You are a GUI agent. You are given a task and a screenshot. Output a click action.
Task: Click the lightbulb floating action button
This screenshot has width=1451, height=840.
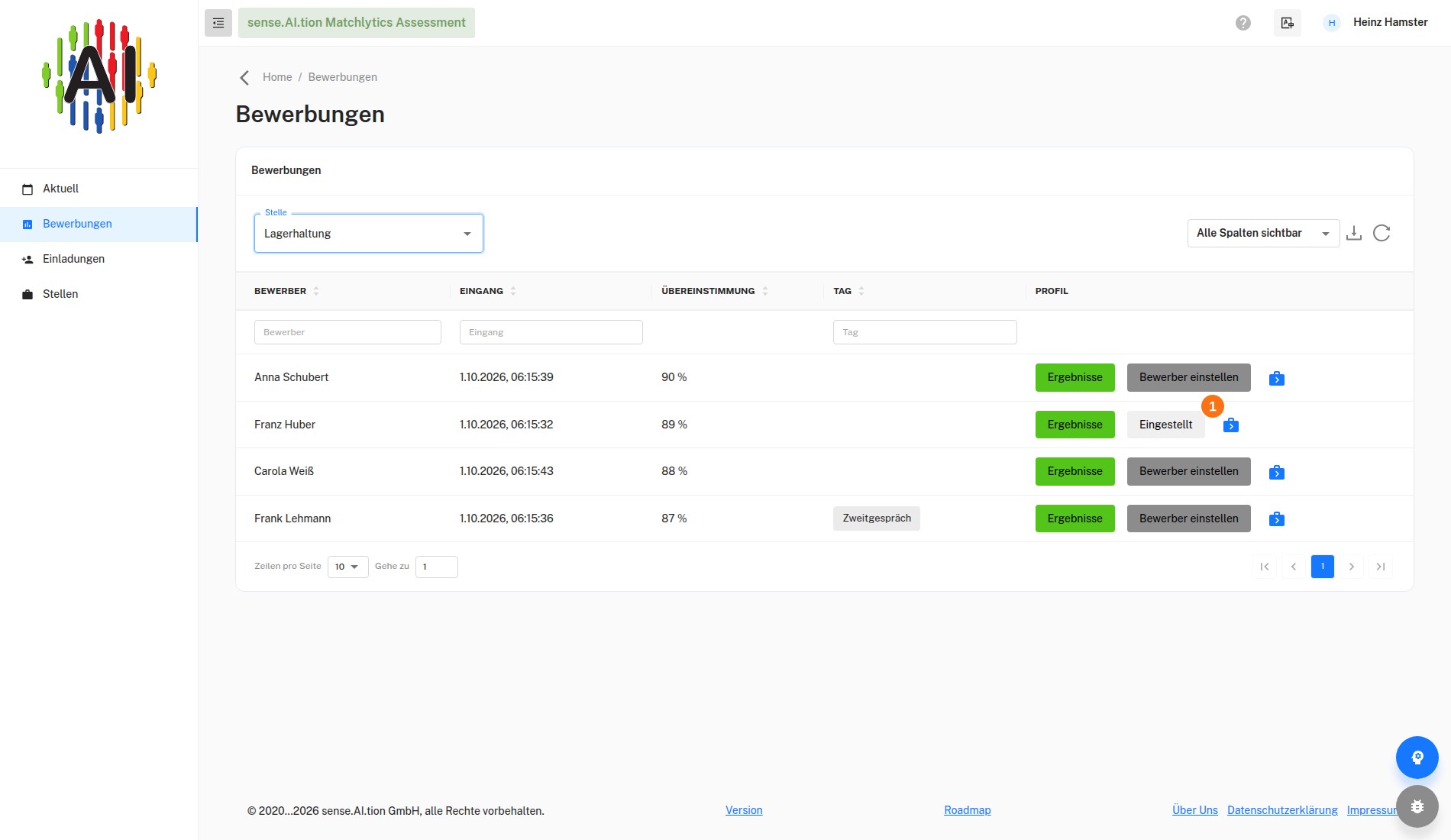(1417, 758)
